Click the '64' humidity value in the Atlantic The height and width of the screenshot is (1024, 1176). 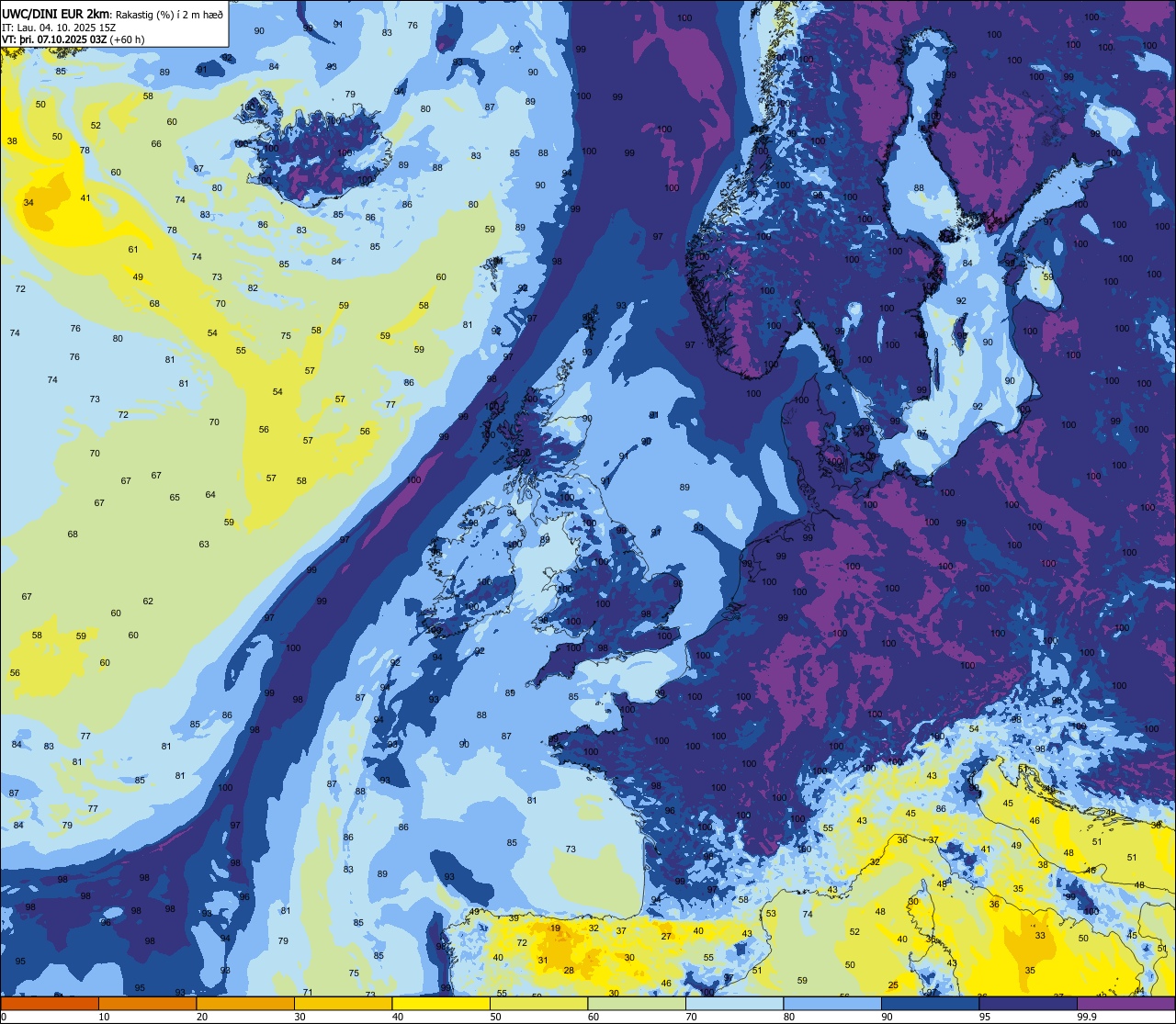pos(210,495)
